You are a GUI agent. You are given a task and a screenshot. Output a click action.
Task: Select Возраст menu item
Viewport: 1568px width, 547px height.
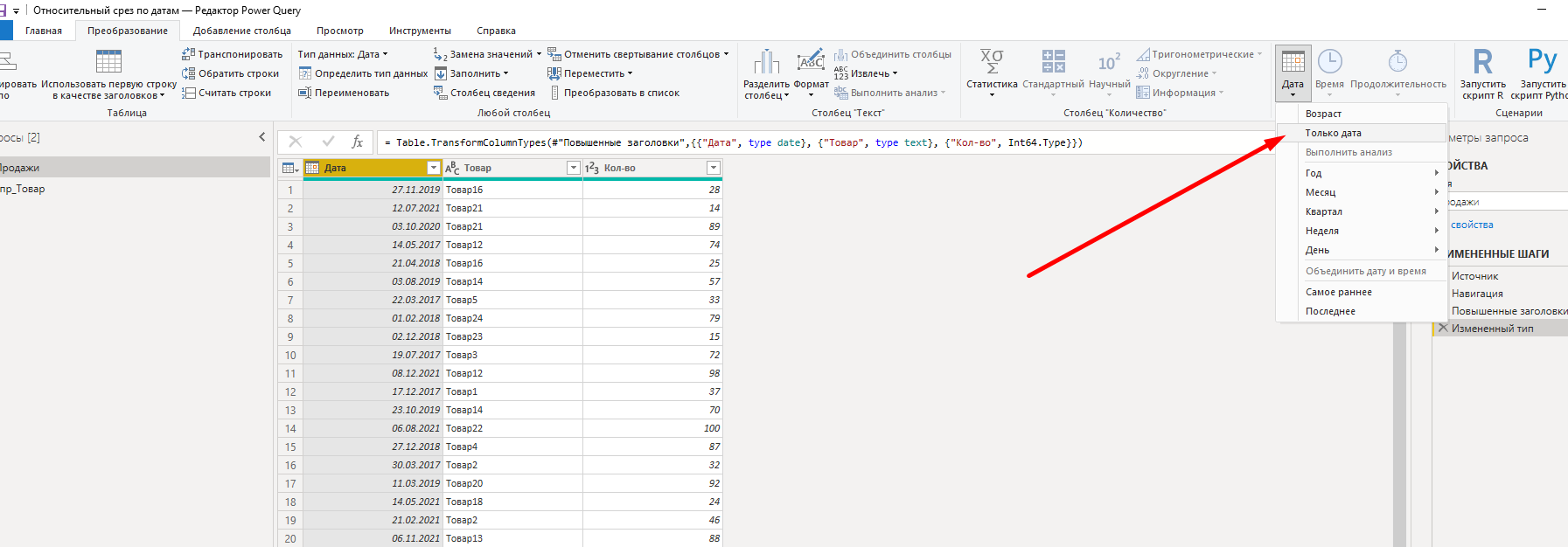click(x=1362, y=114)
